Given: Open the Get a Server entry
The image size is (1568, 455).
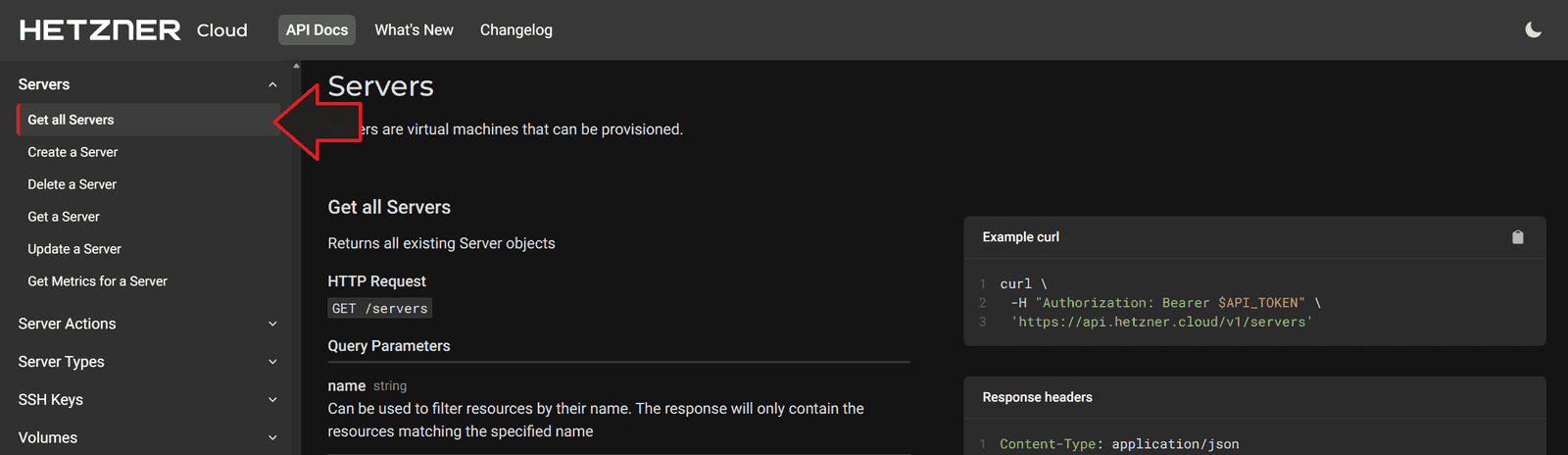Looking at the screenshot, I should tap(64, 217).
